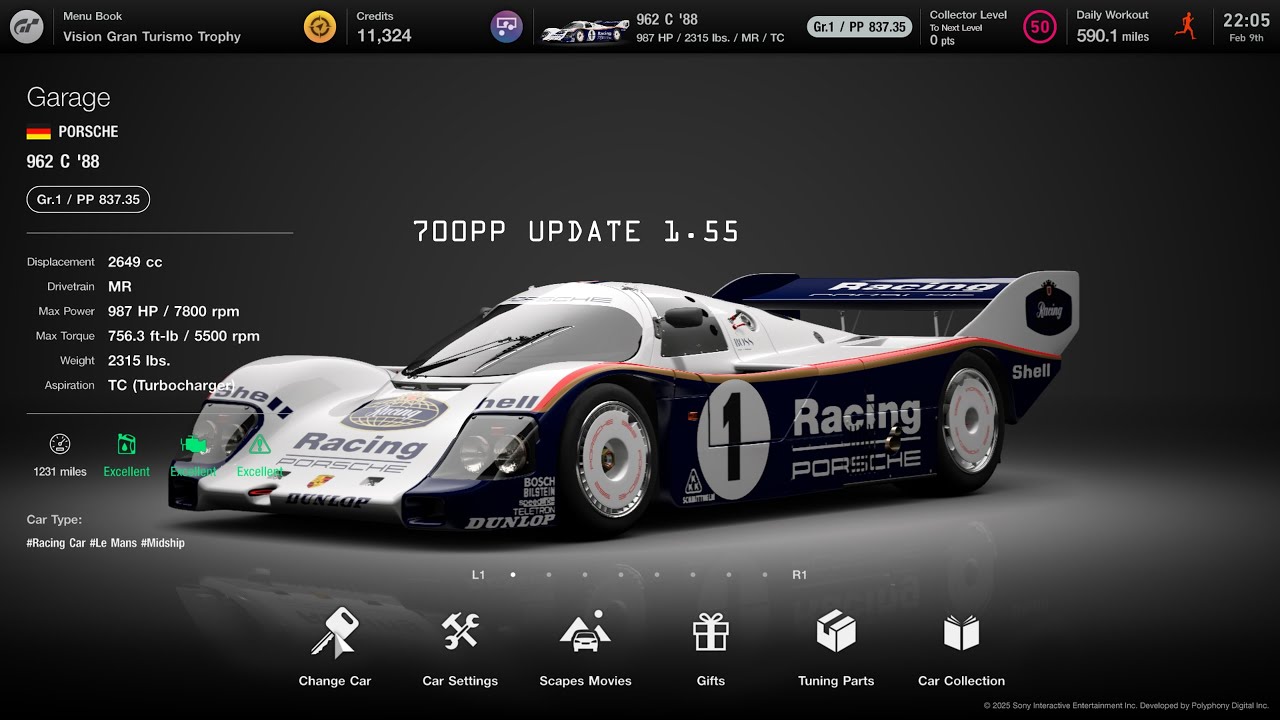Click the Credits 11,324 value

tap(384, 36)
